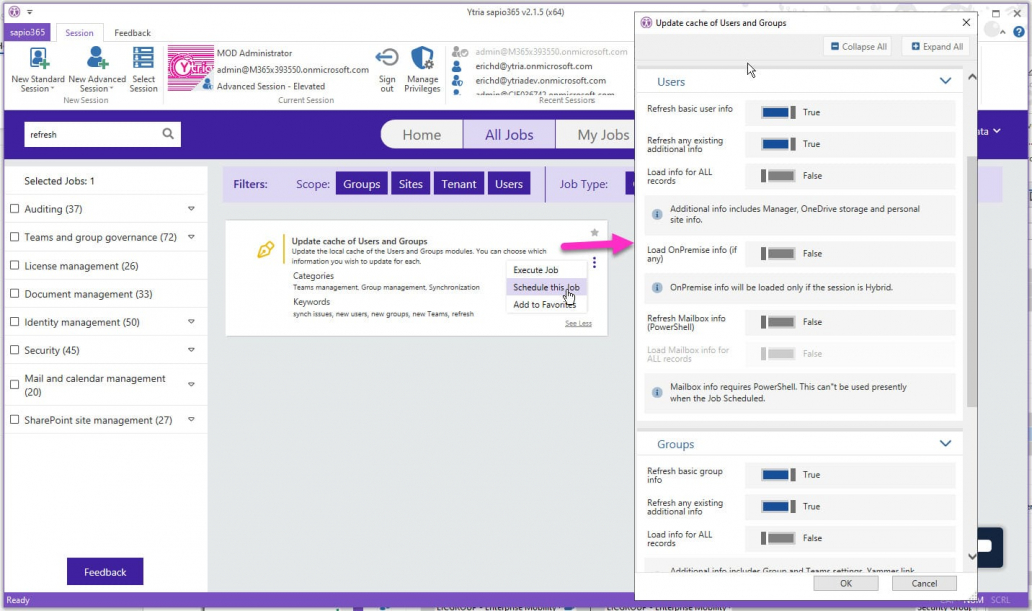The width and height of the screenshot is (1032, 611).
Task: Expand the Auditing category arrow
Action: click(x=191, y=209)
